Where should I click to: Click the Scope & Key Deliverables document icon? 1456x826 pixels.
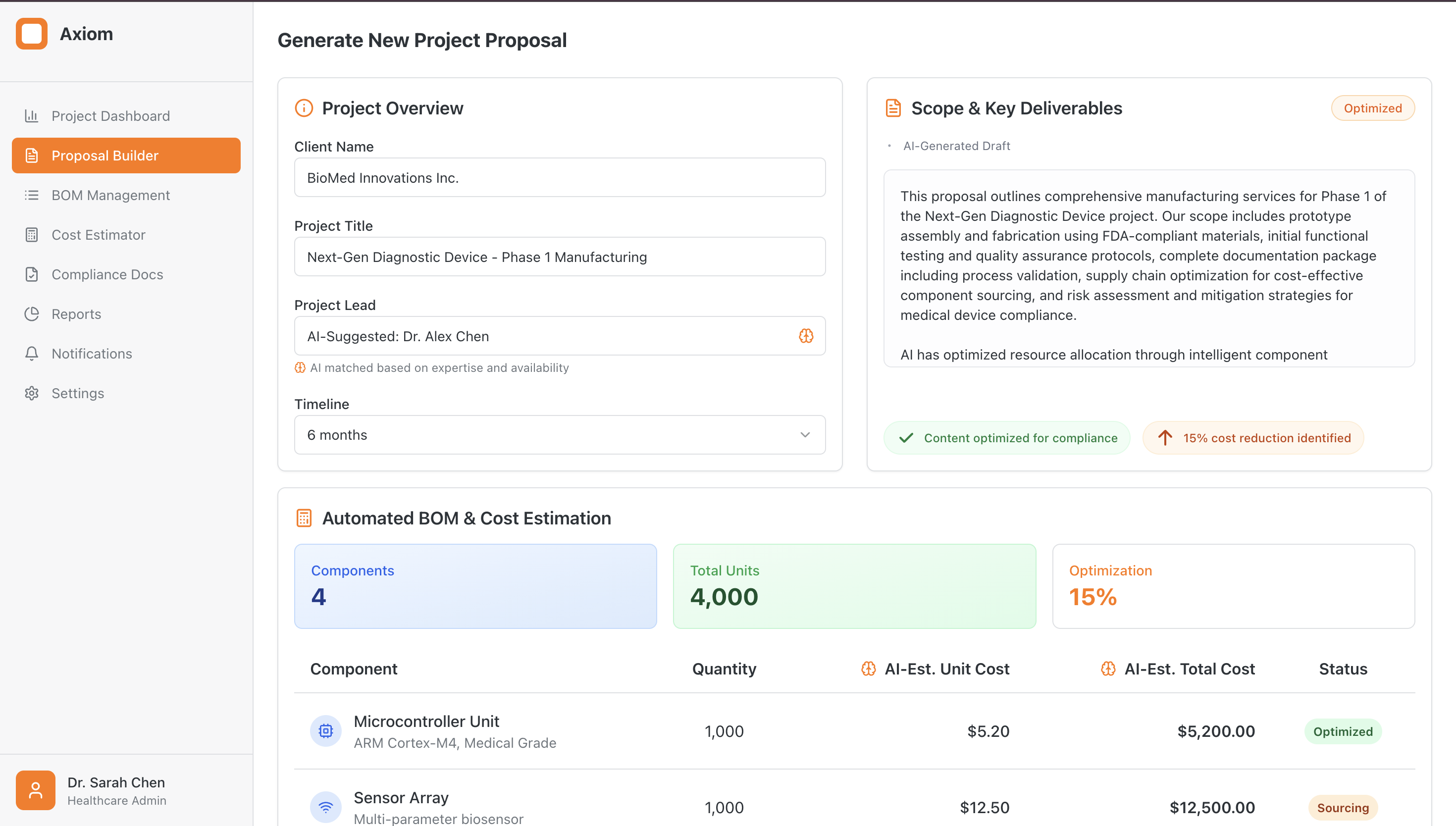click(893, 108)
